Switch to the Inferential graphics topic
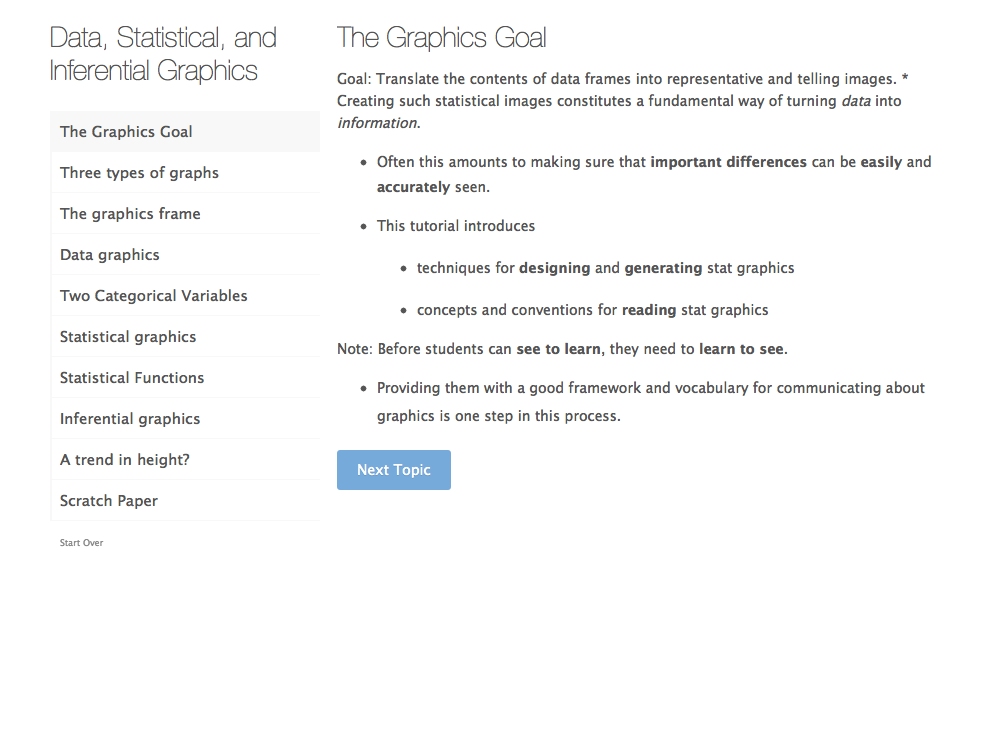The width and height of the screenshot is (992, 744). tap(130, 419)
